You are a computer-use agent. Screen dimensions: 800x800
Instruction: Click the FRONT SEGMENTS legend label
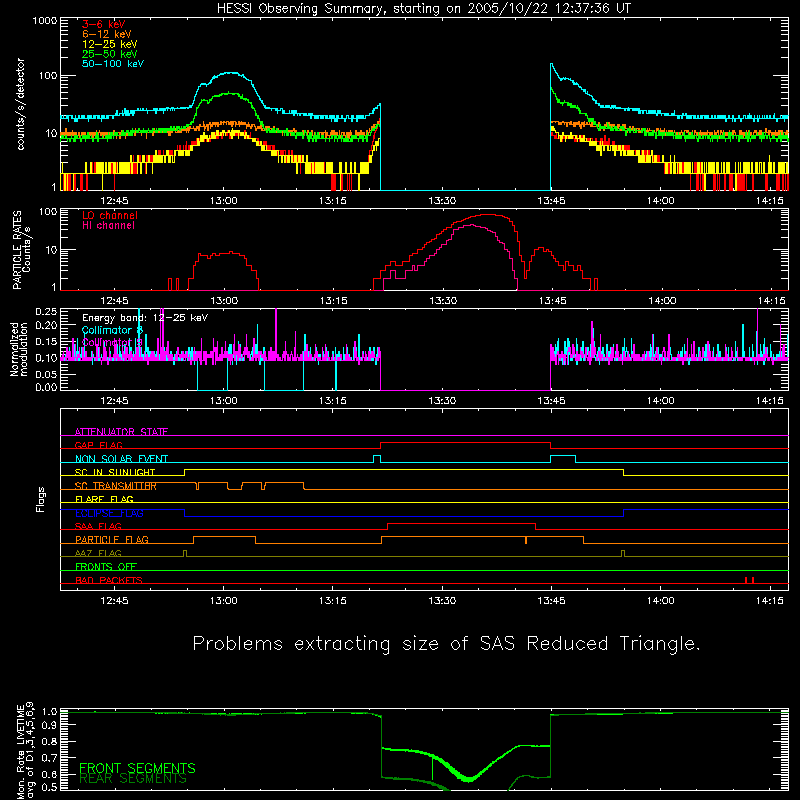coord(137,768)
